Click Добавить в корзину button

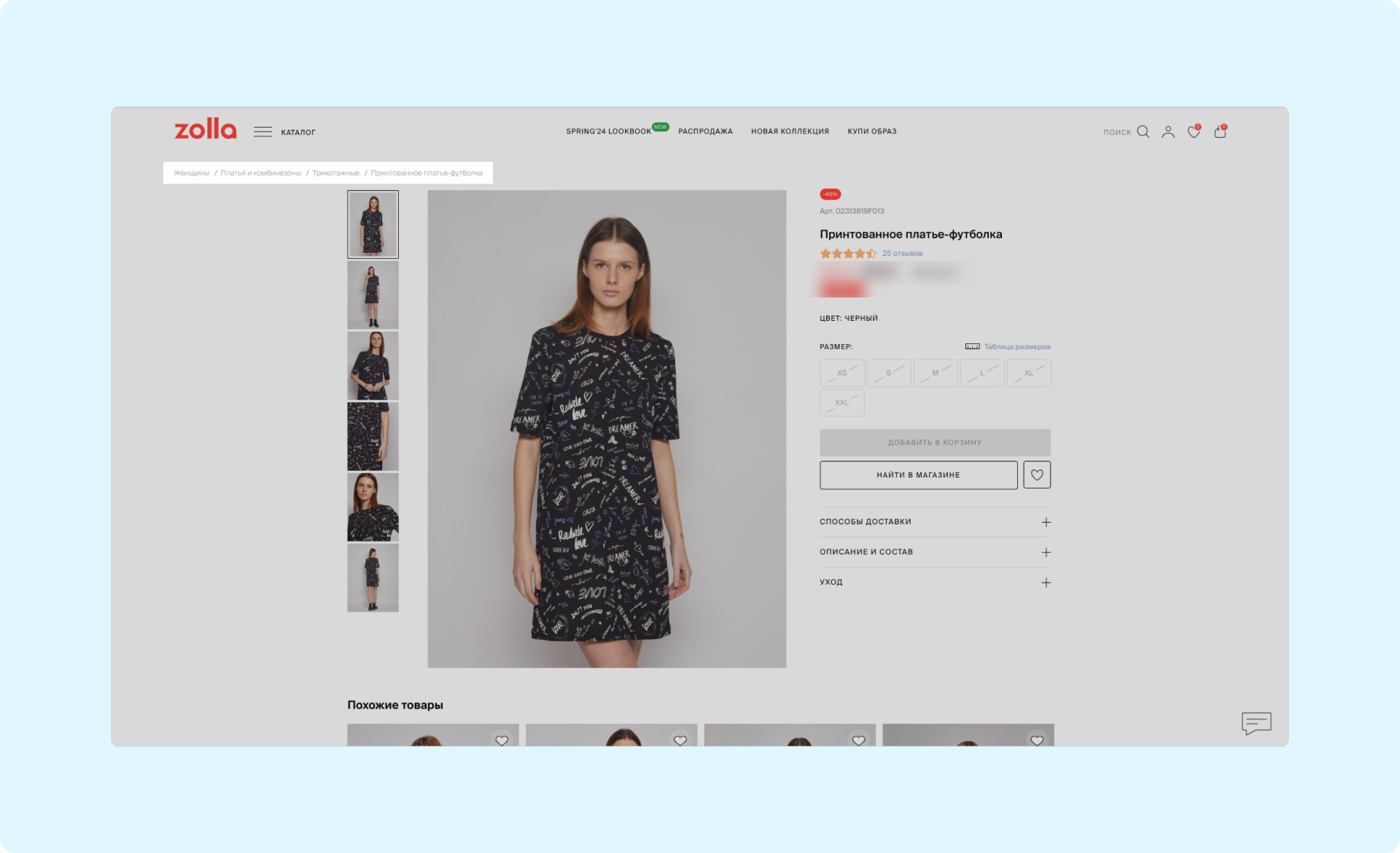pyautogui.click(x=935, y=443)
